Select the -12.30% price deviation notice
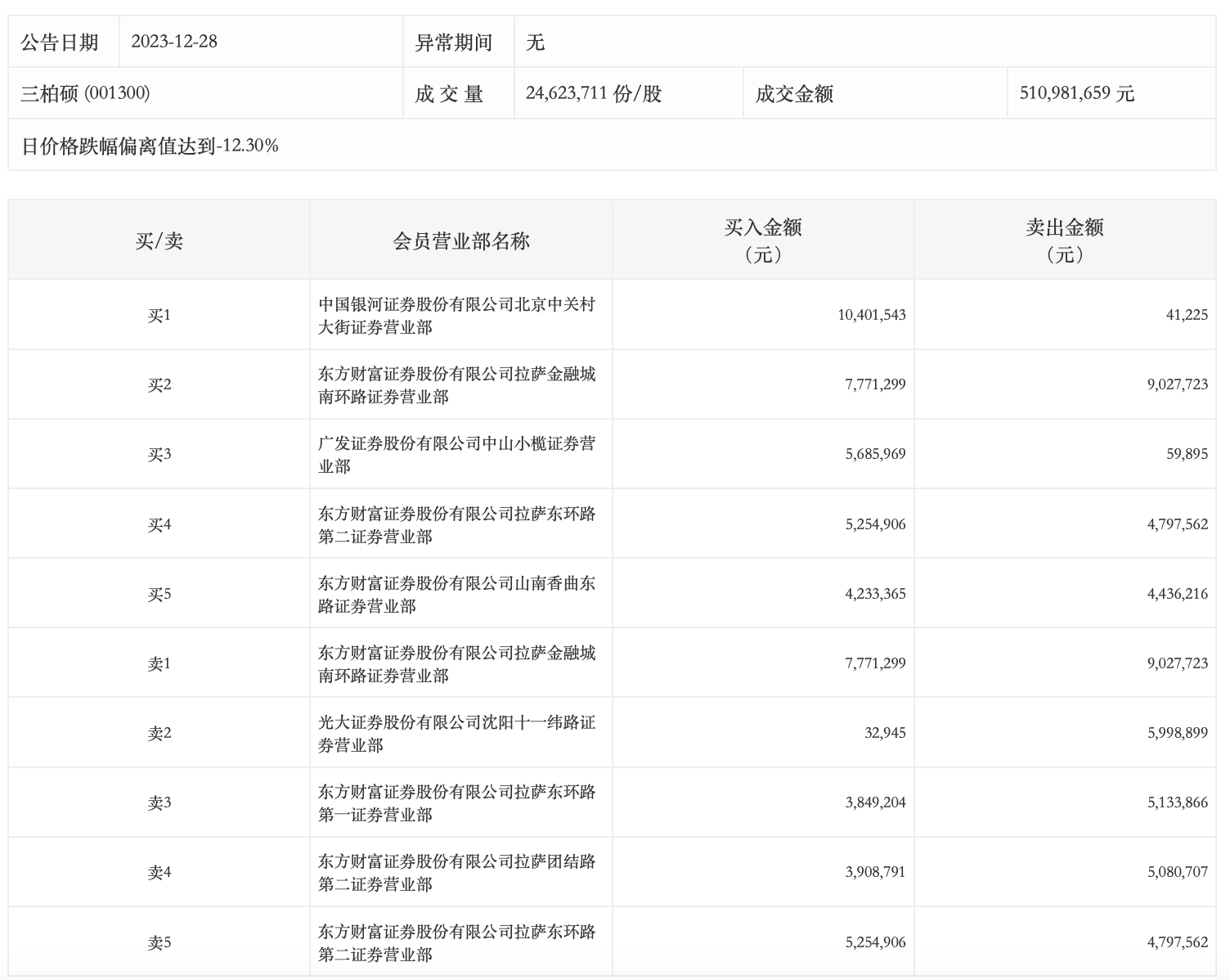 click(150, 146)
